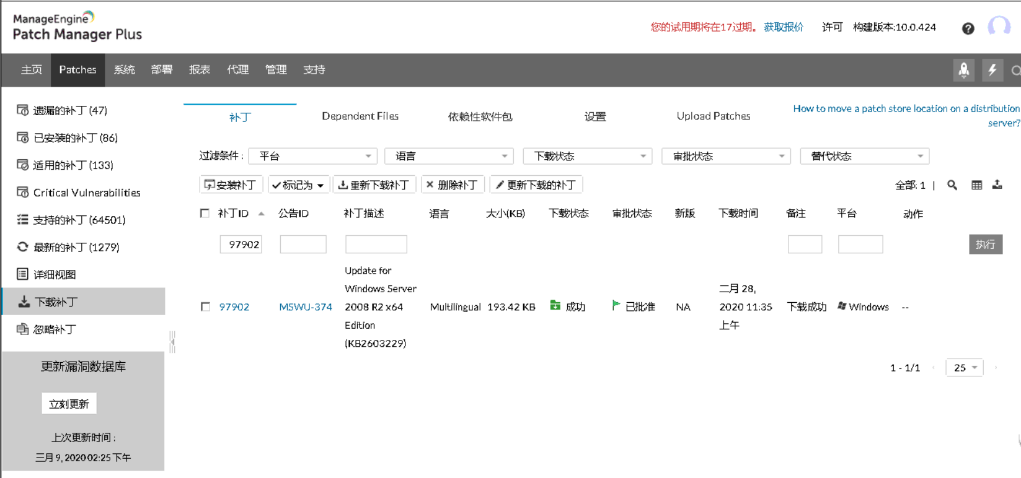Open the column chooser grid icon
This screenshot has height=478, width=1021.
coord(977,185)
